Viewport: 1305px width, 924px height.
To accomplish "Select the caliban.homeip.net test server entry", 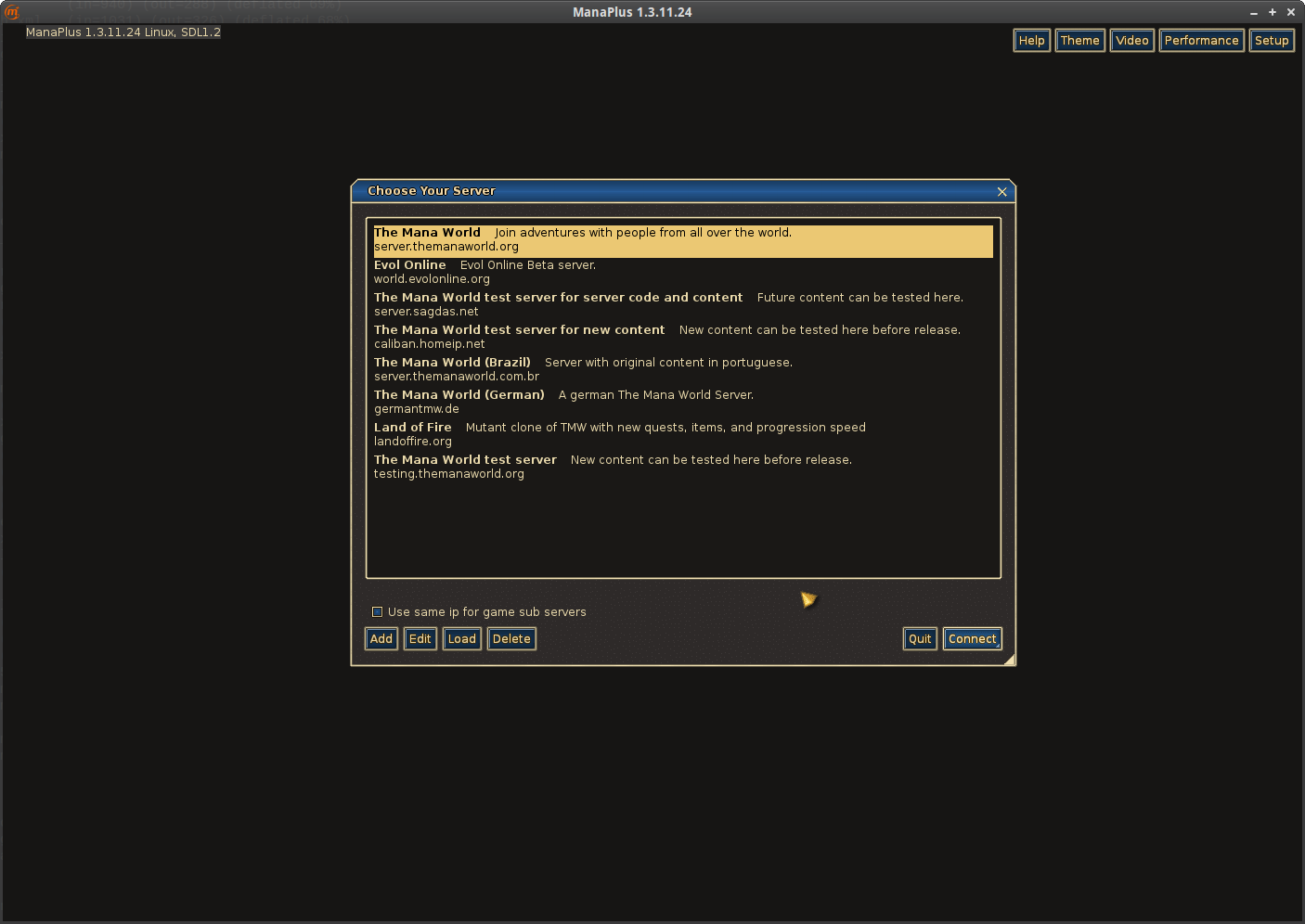I will (683, 338).
